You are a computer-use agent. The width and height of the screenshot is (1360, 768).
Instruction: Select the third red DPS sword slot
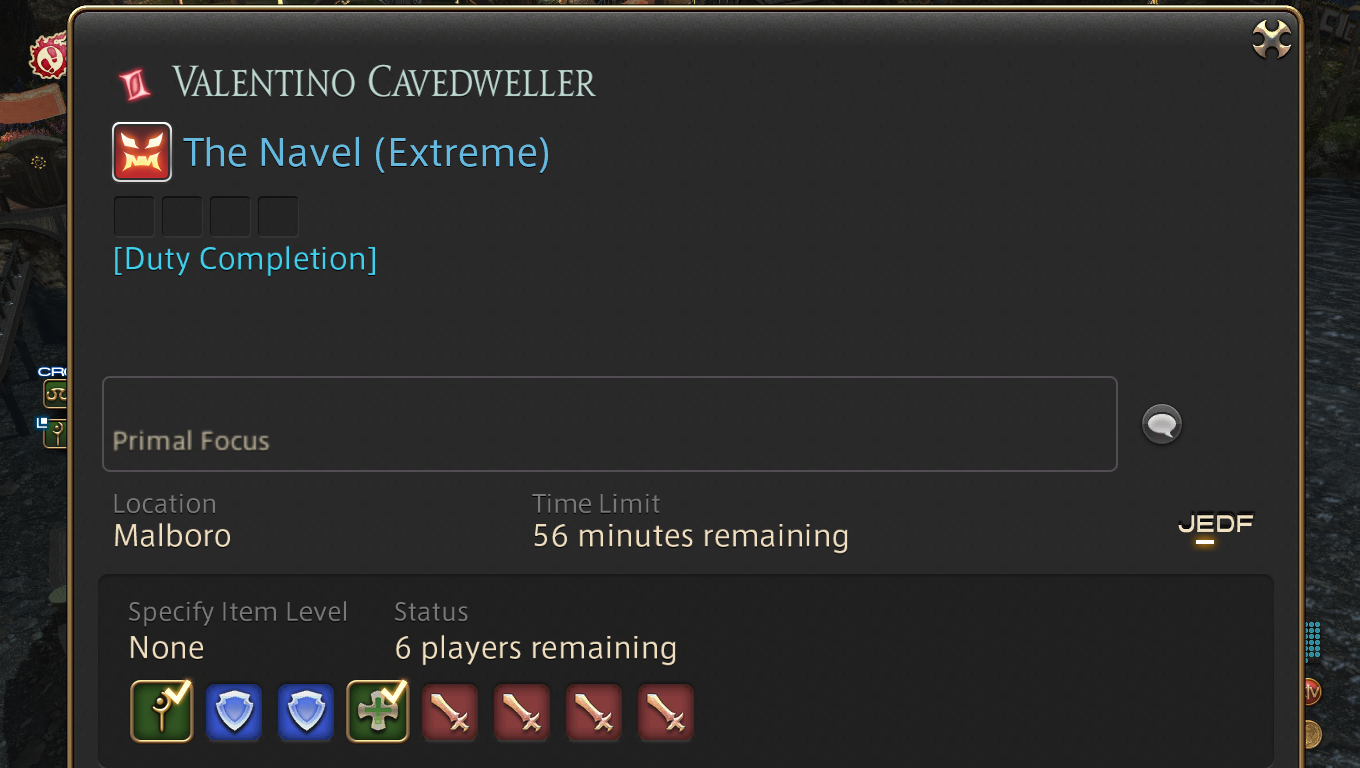[x=594, y=712]
